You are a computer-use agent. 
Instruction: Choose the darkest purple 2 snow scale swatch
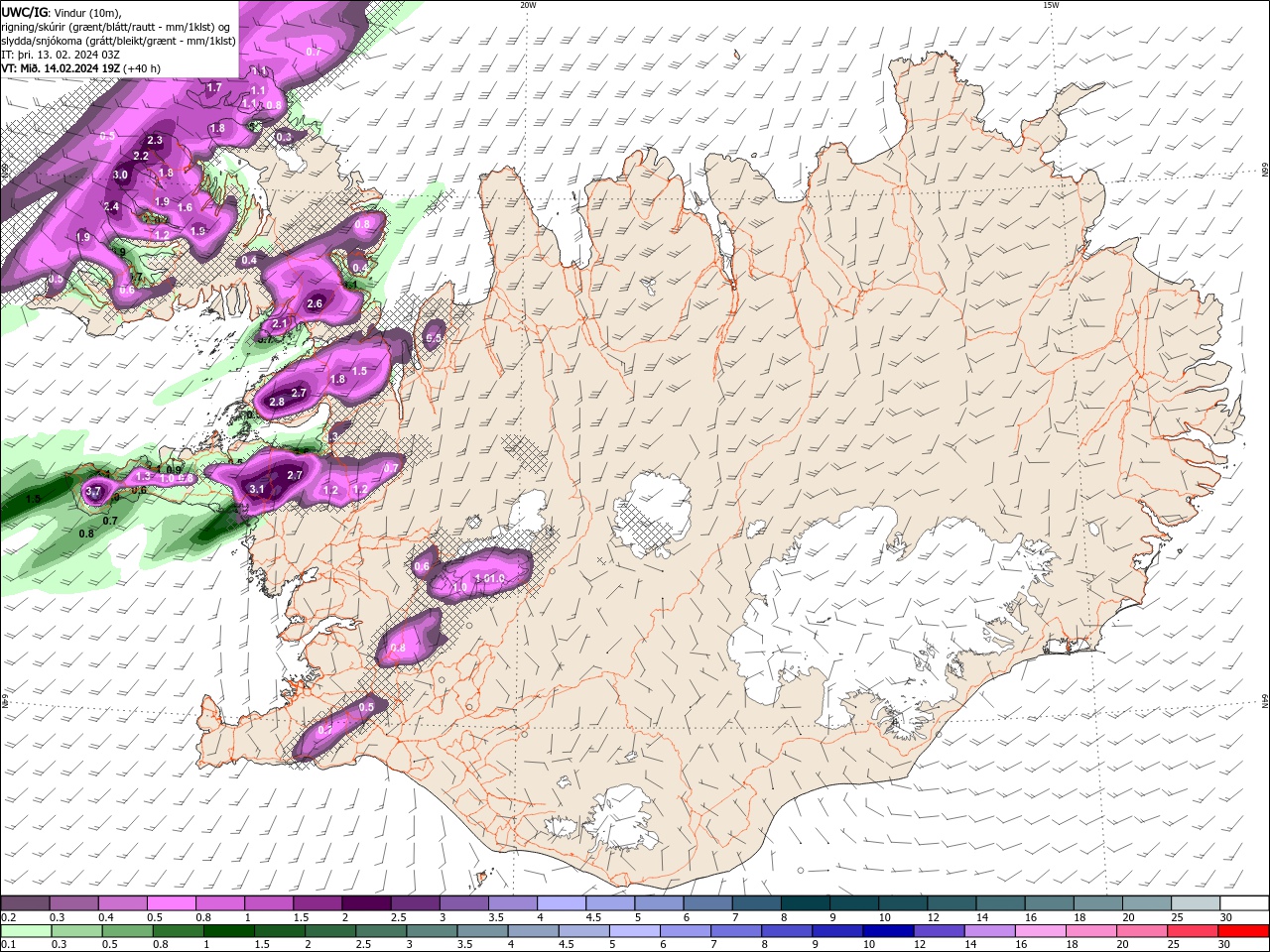coord(366,903)
